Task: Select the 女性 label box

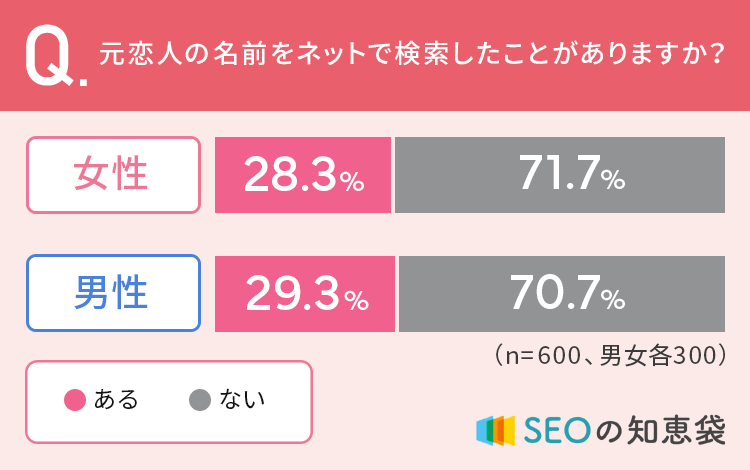Action: click(113, 175)
